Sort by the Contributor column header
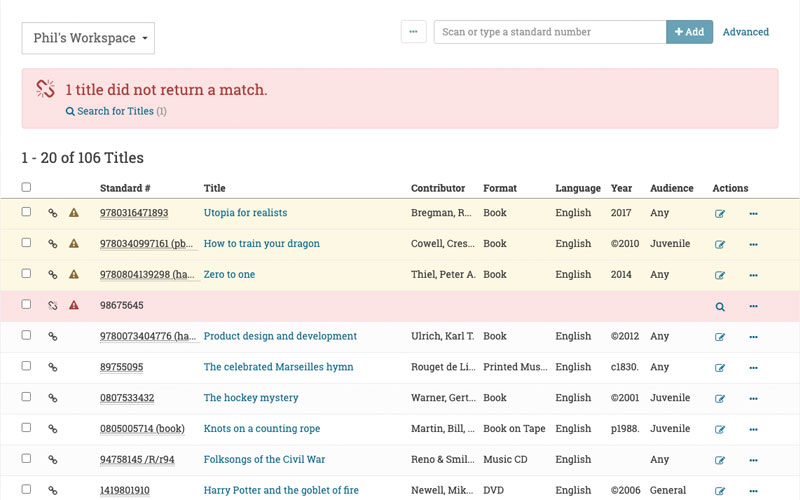 tap(438, 188)
